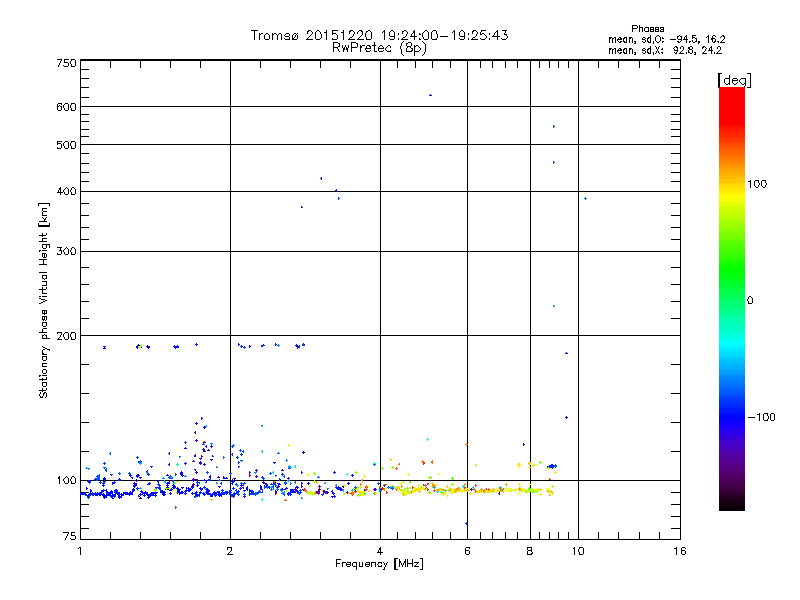Click the colorbar tick label '-100'

761,417
